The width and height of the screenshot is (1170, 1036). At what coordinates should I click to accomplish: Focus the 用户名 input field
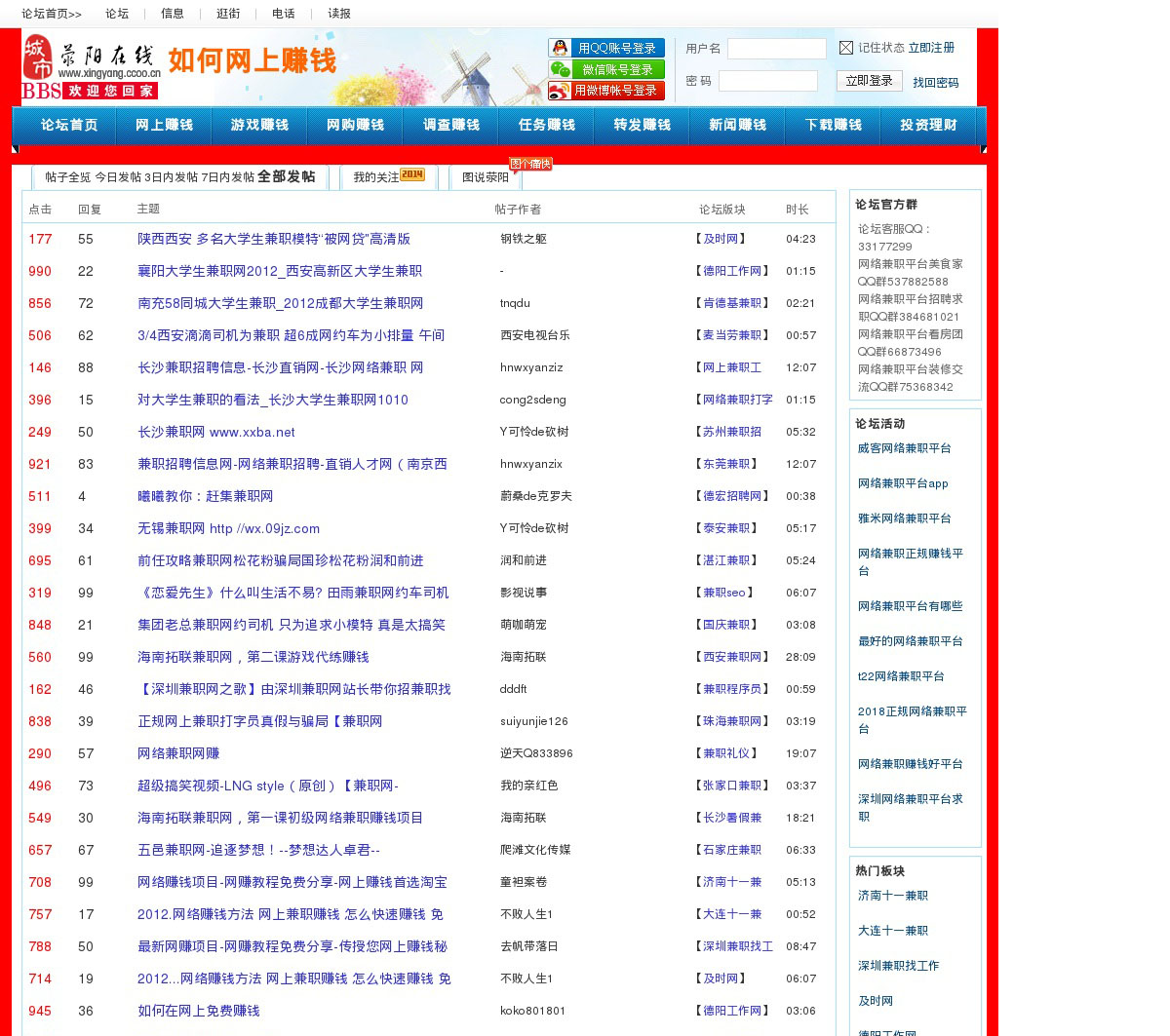coord(776,49)
